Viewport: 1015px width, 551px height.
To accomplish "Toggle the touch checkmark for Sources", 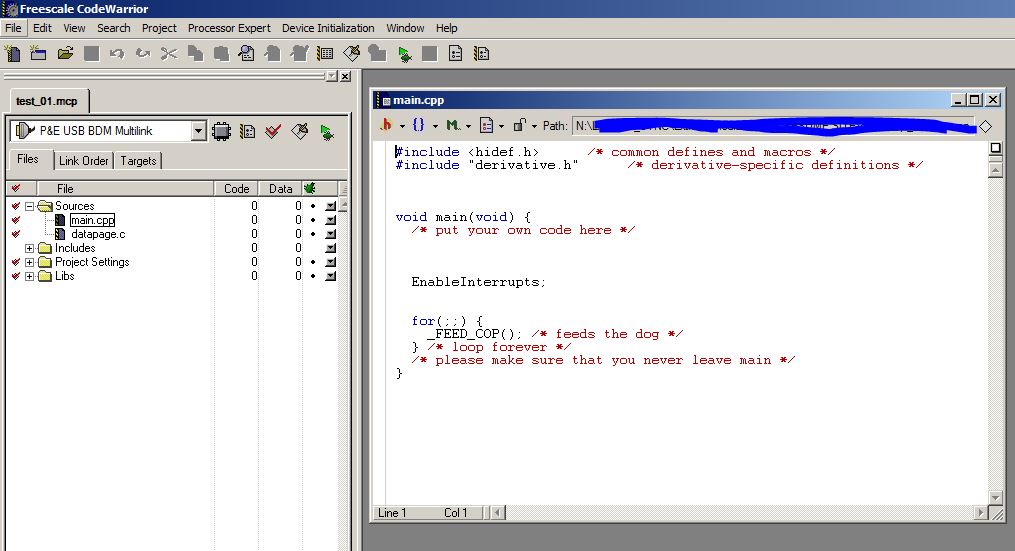I will click(x=16, y=206).
